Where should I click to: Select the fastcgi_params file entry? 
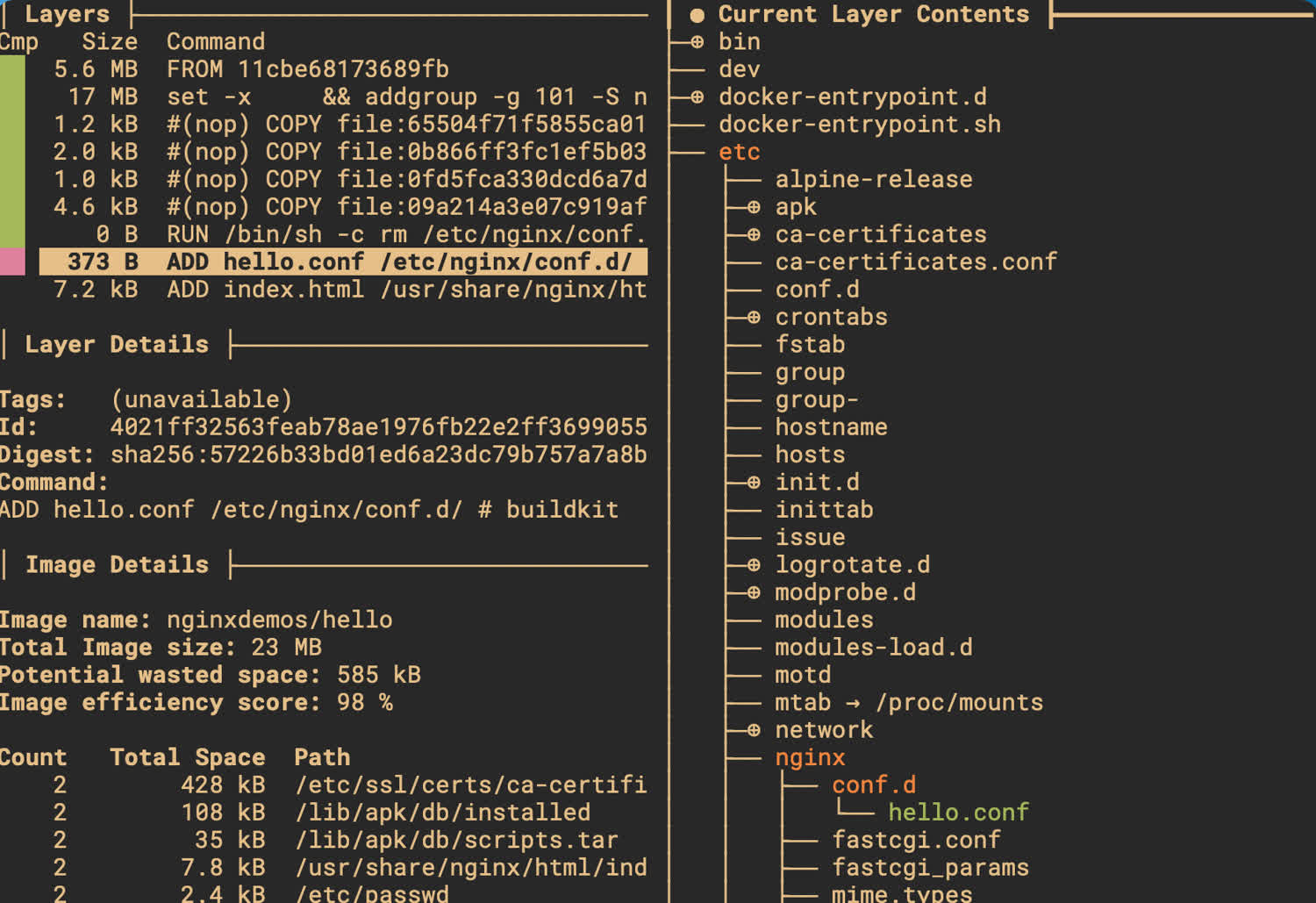tap(930, 868)
